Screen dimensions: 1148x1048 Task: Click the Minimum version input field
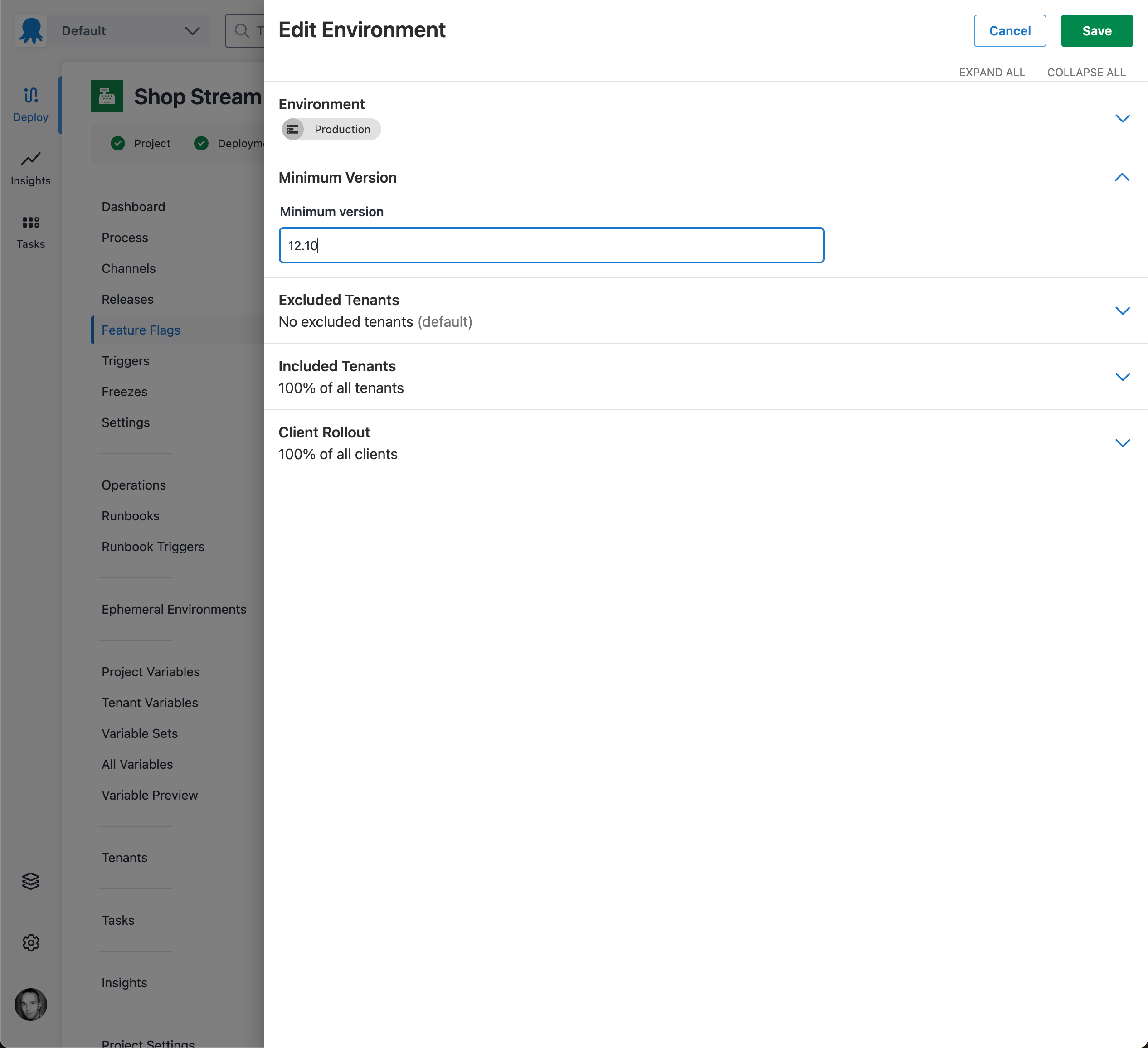click(551, 245)
